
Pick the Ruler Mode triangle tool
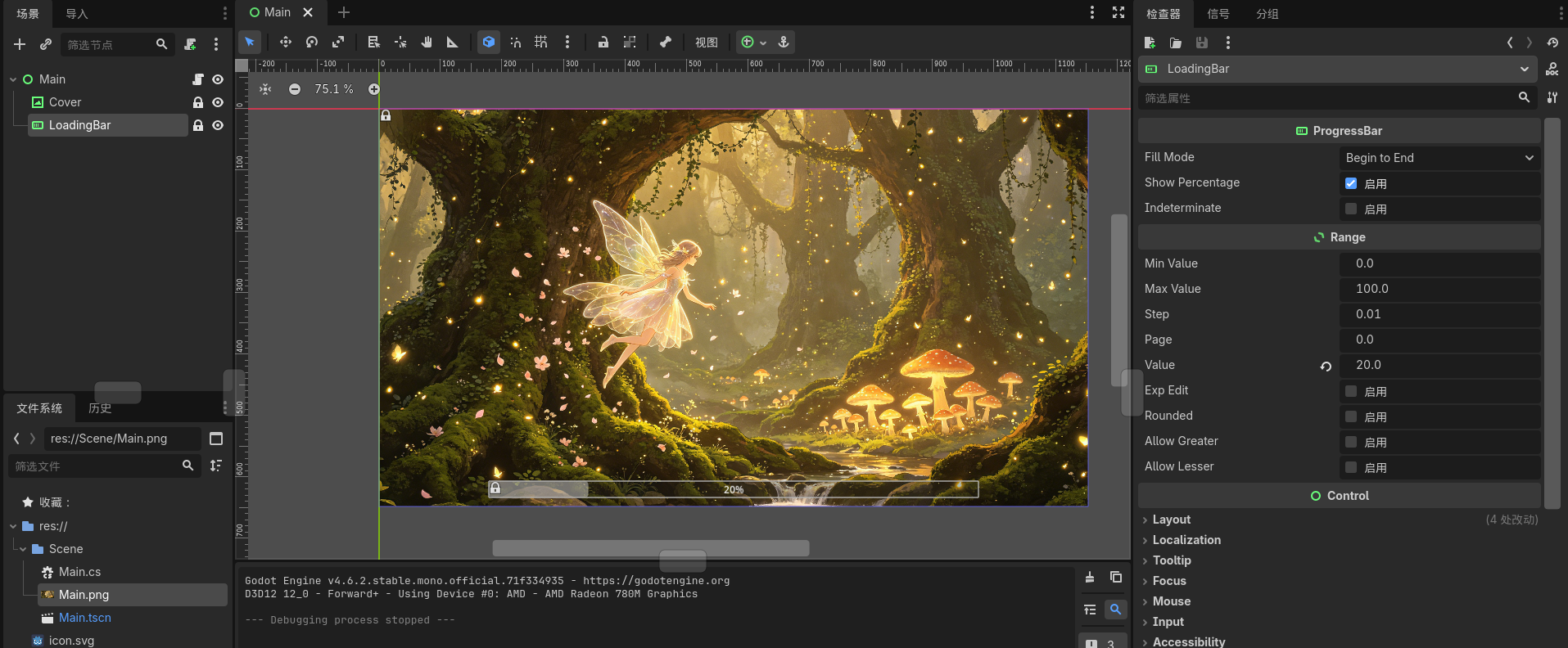coord(453,43)
